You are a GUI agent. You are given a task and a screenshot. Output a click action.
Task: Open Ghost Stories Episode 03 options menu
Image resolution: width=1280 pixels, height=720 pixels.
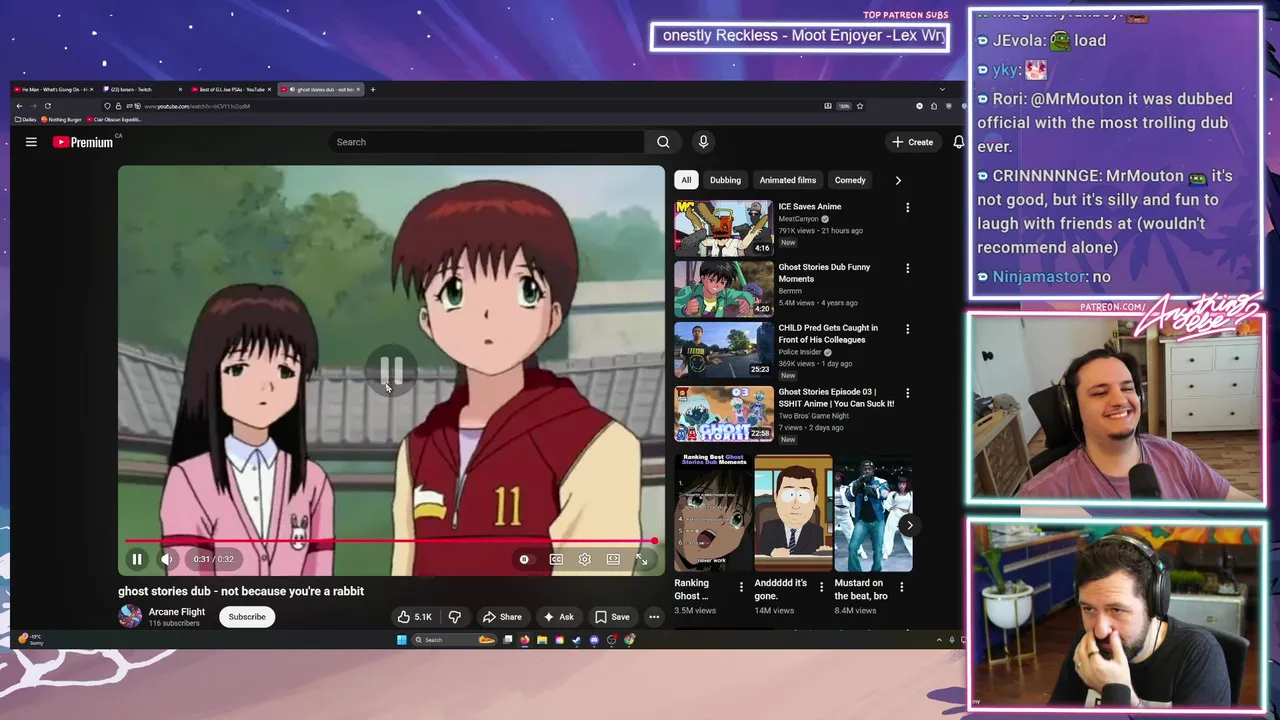907,393
